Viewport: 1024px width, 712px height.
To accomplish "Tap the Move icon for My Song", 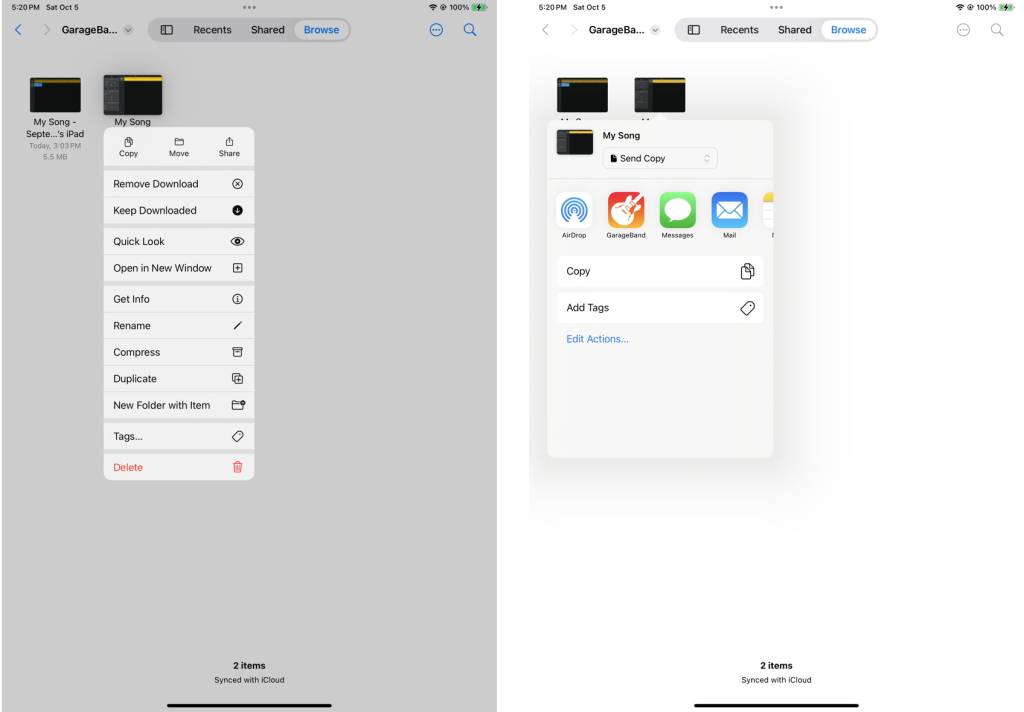I will [178, 146].
